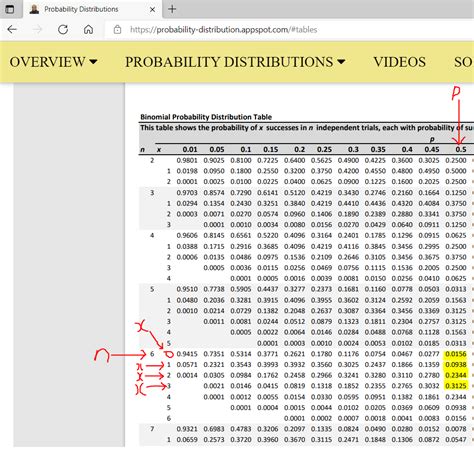Click the 0.35 column header
This screenshot has height=453, width=474.
(378, 149)
